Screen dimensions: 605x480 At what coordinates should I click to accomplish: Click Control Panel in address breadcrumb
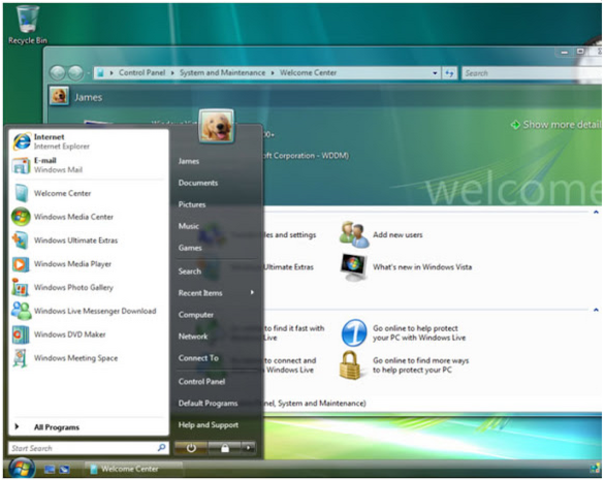142,73
